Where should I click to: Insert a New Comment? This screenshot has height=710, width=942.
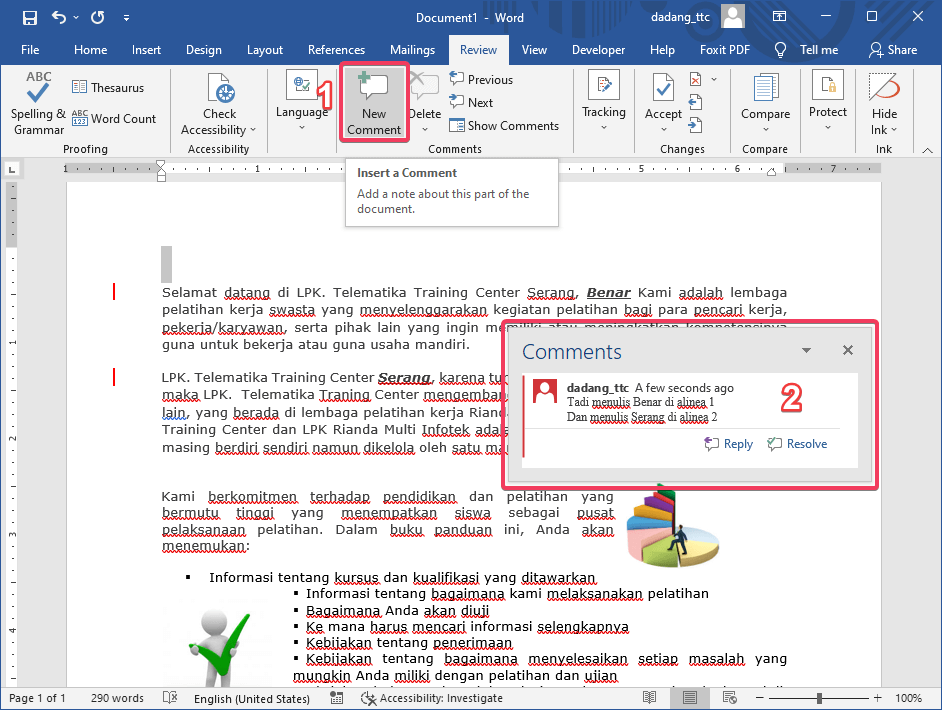tap(373, 101)
